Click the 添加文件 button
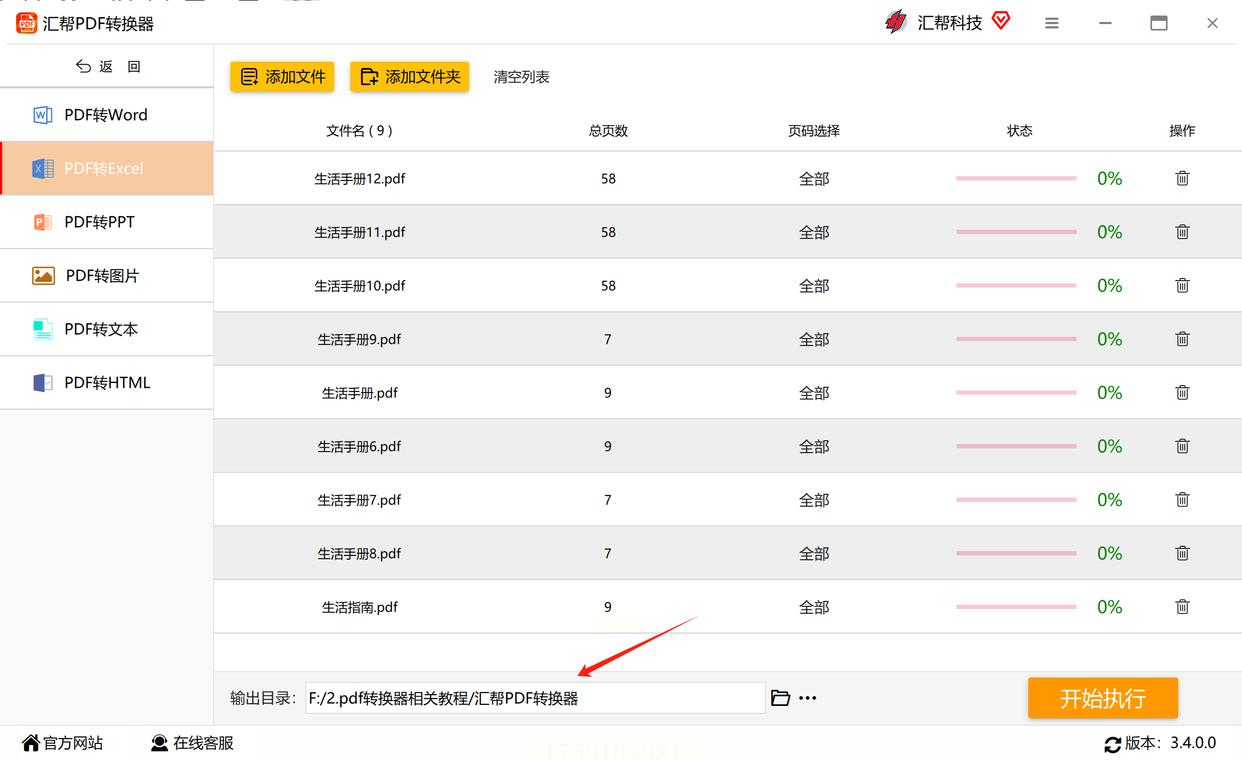 point(282,77)
